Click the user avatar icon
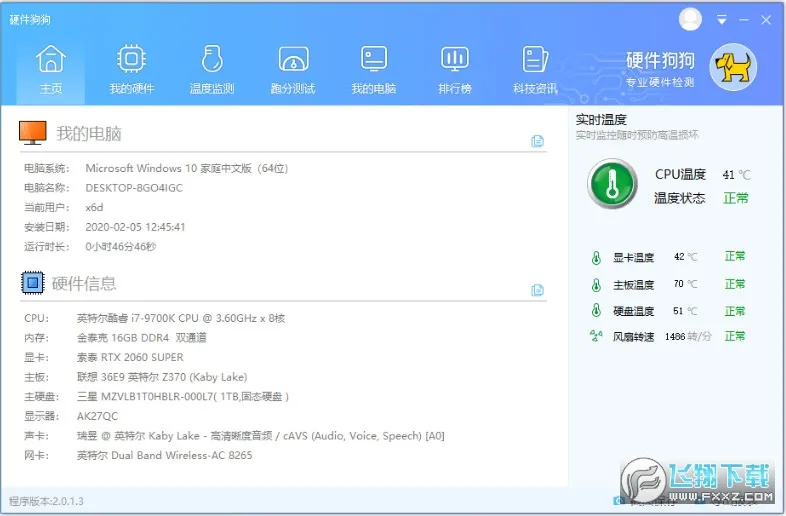 (x=690, y=20)
